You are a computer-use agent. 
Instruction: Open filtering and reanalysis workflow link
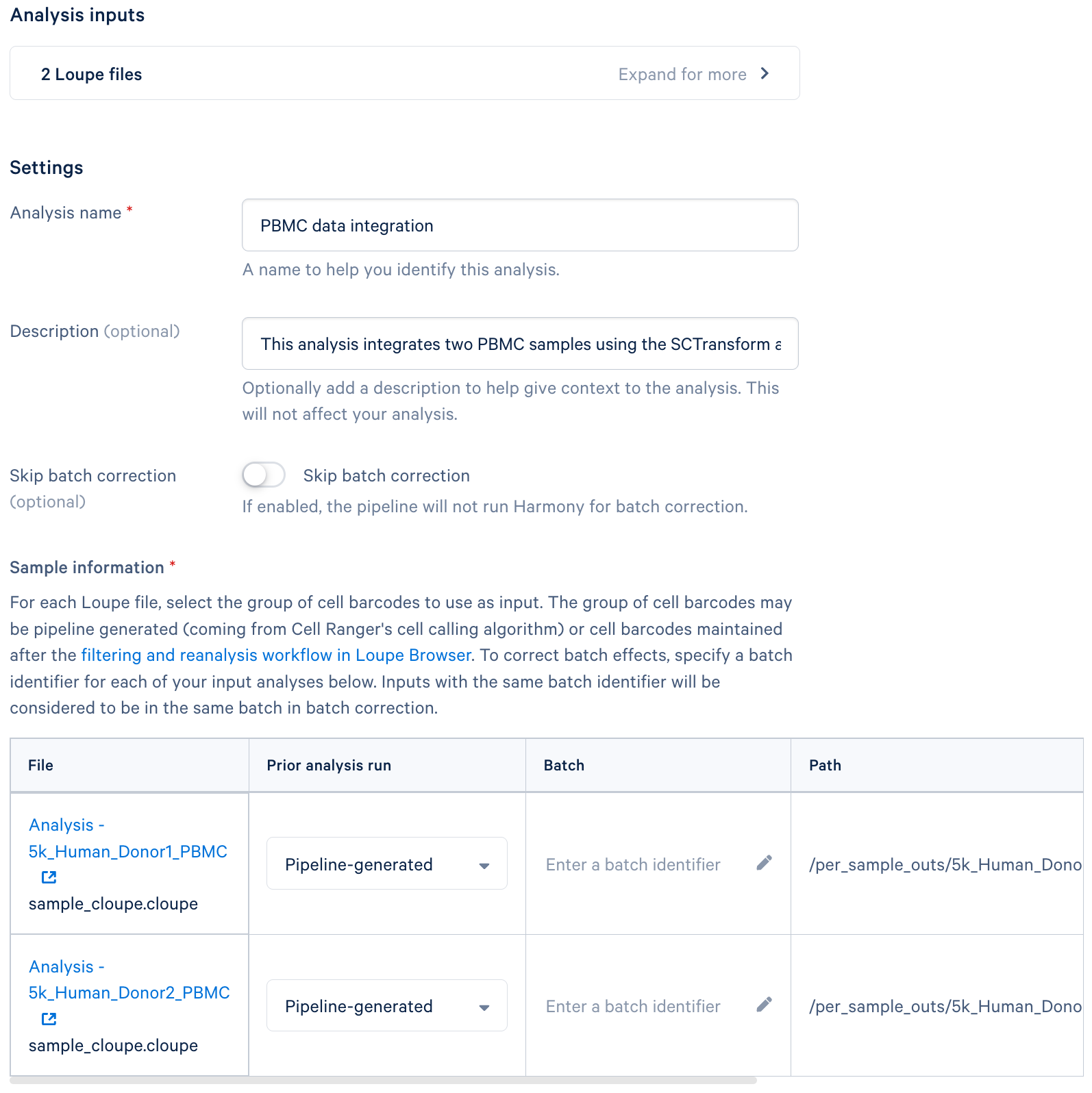point(276,655)
